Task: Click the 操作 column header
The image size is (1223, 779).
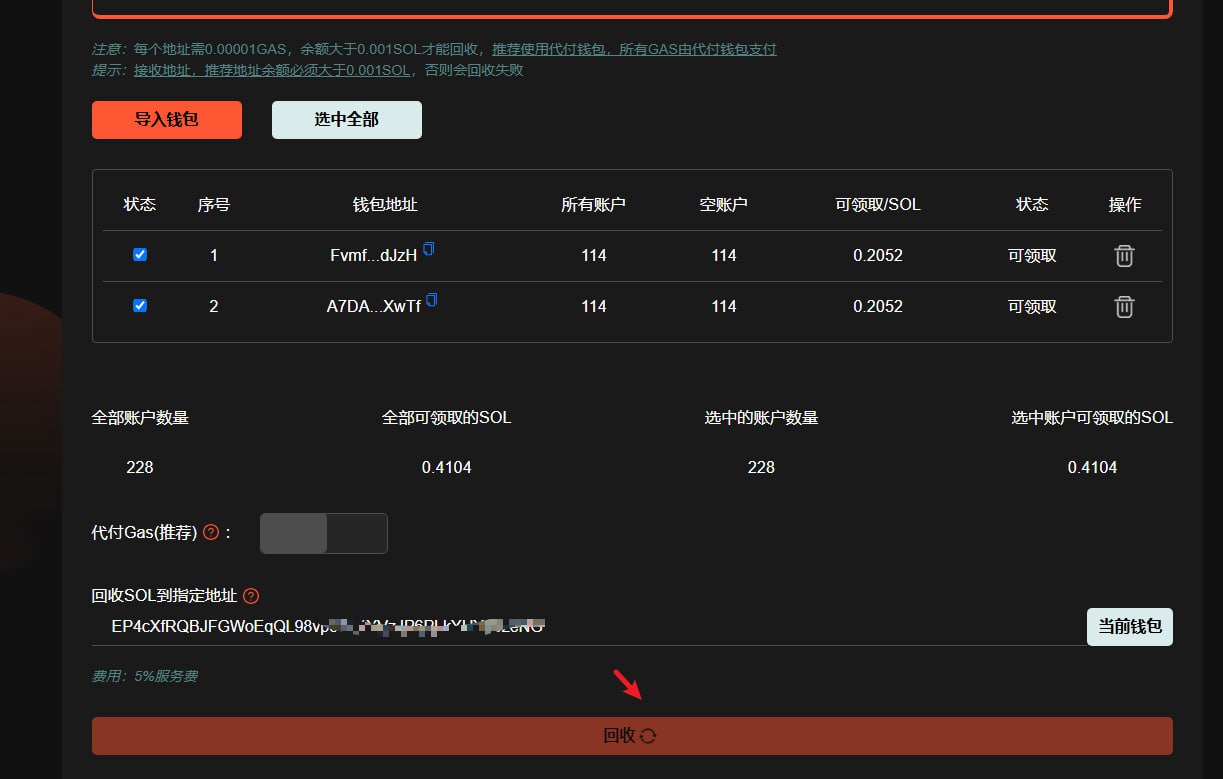Action: click(x=1125, y=204)
